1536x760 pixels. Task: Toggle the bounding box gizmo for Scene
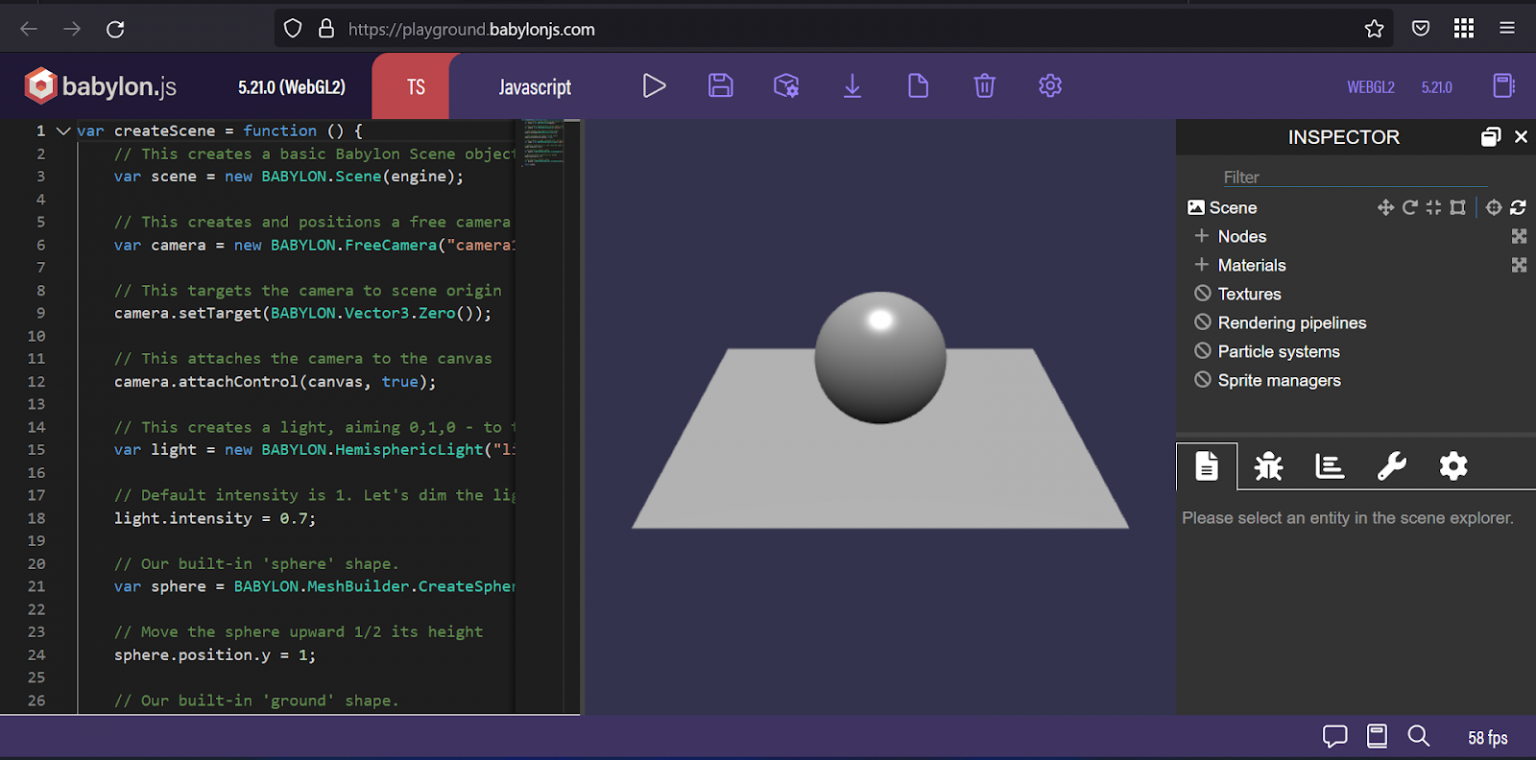pyautogui.click(x=1457, y=207)
